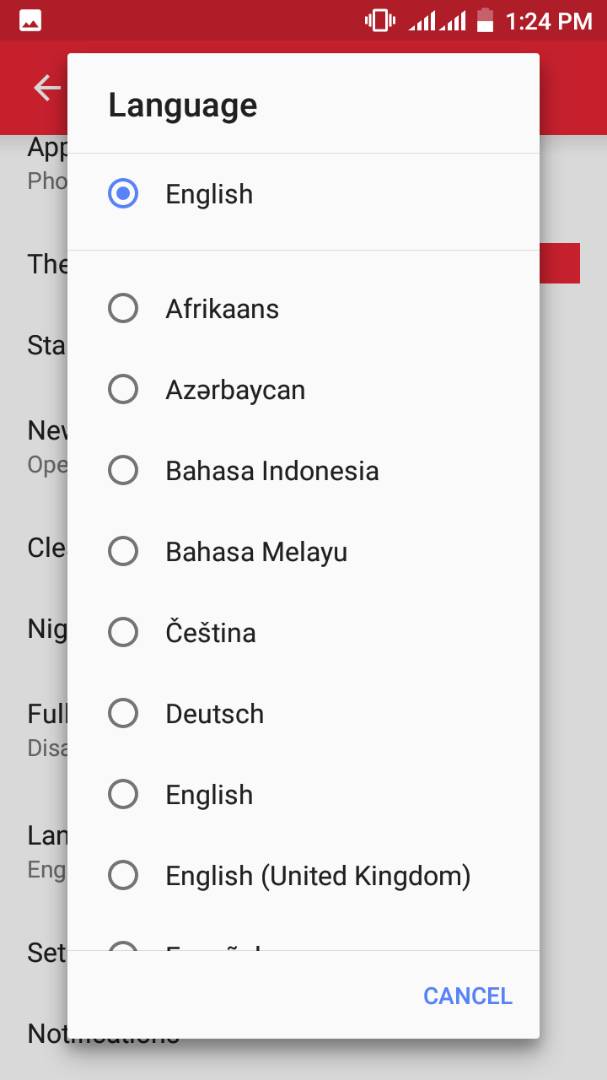
Task: Tap the partially visible Español option
Action: 214,943
